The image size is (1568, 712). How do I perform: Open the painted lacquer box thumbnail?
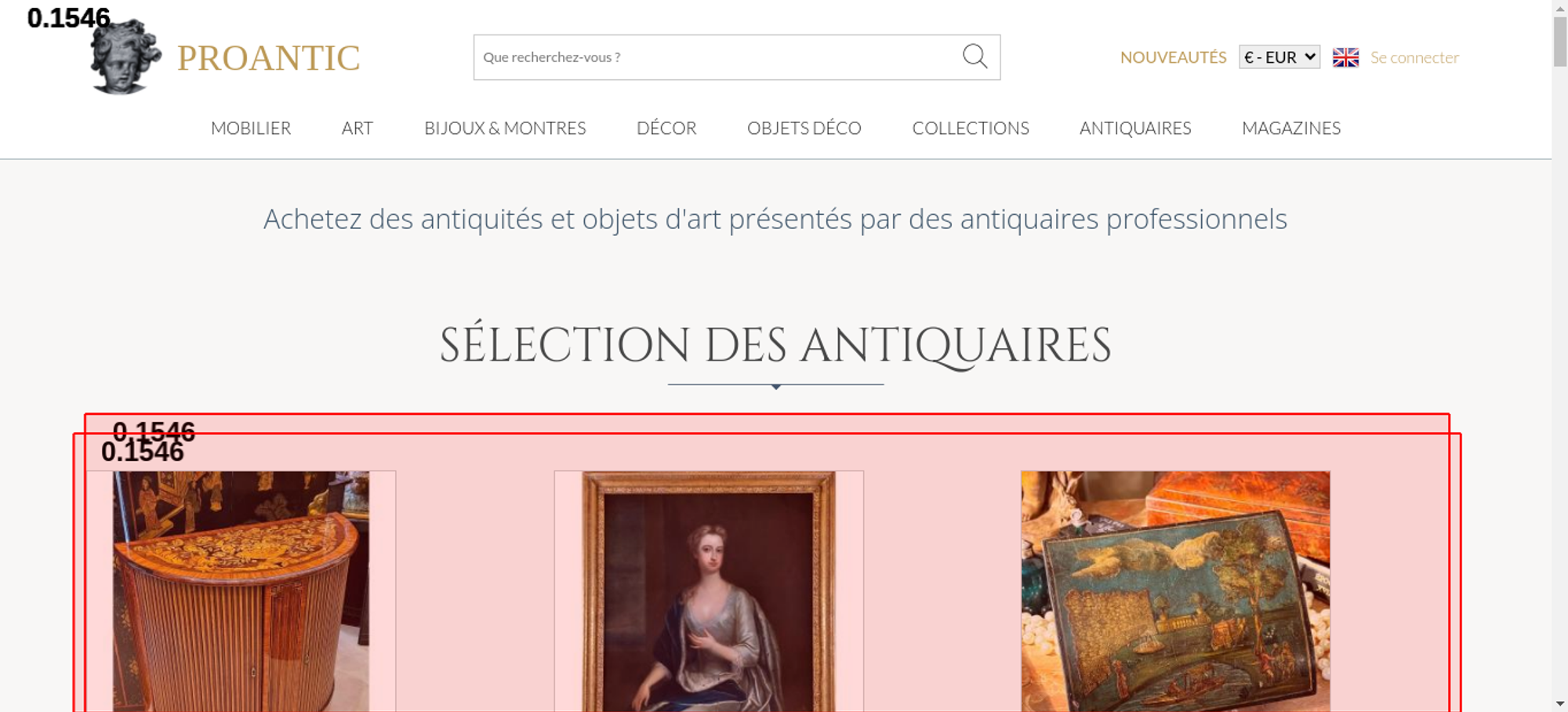point(1175,591)
